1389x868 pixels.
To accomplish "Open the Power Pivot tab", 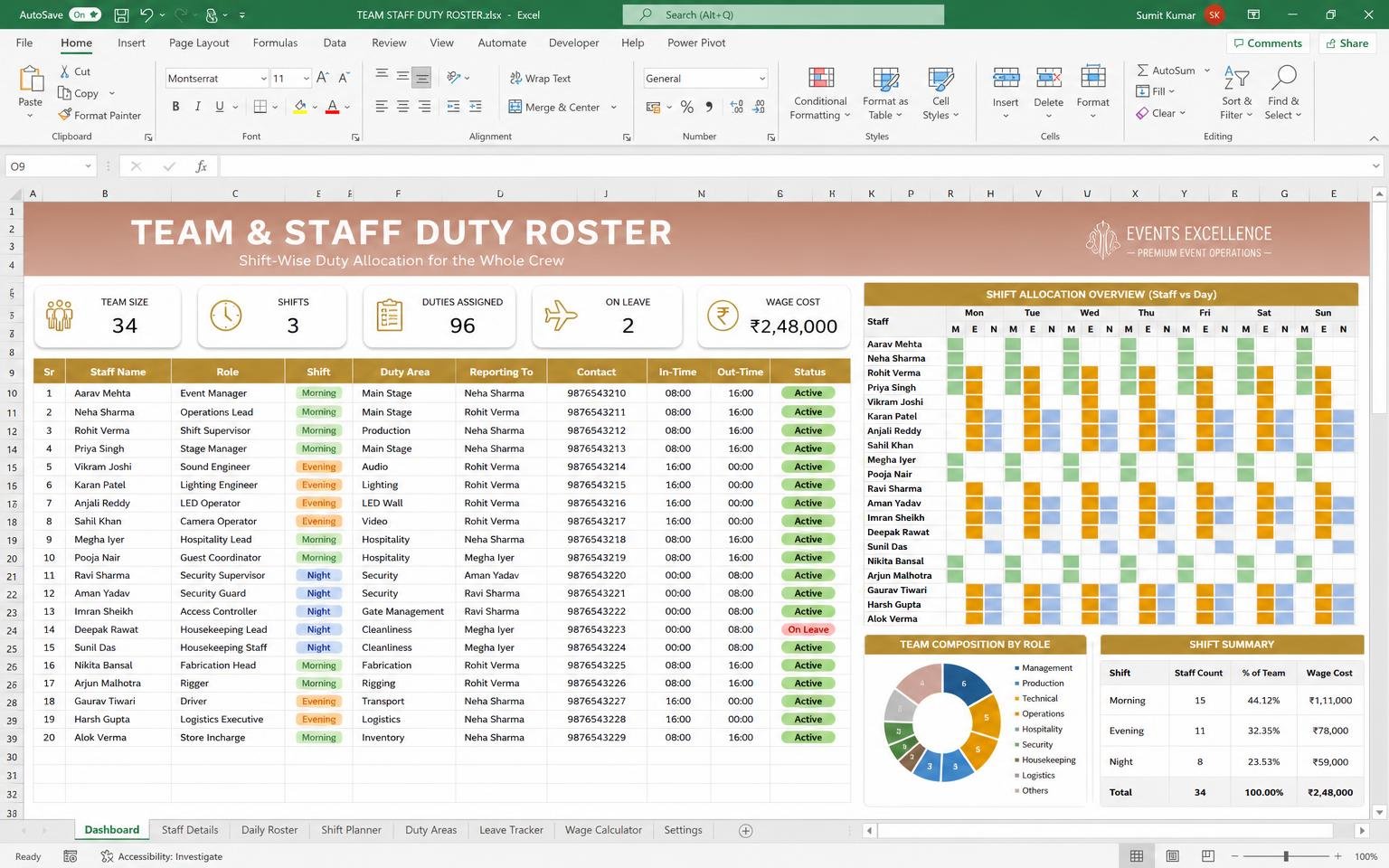I will [x=696, y=42].
